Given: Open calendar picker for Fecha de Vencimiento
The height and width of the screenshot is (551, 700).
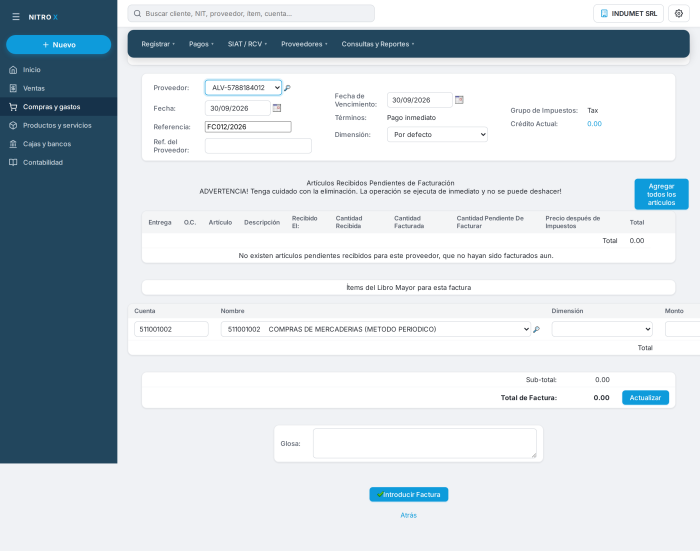Looking at the screenshot, I should click(x=459, y=100).
